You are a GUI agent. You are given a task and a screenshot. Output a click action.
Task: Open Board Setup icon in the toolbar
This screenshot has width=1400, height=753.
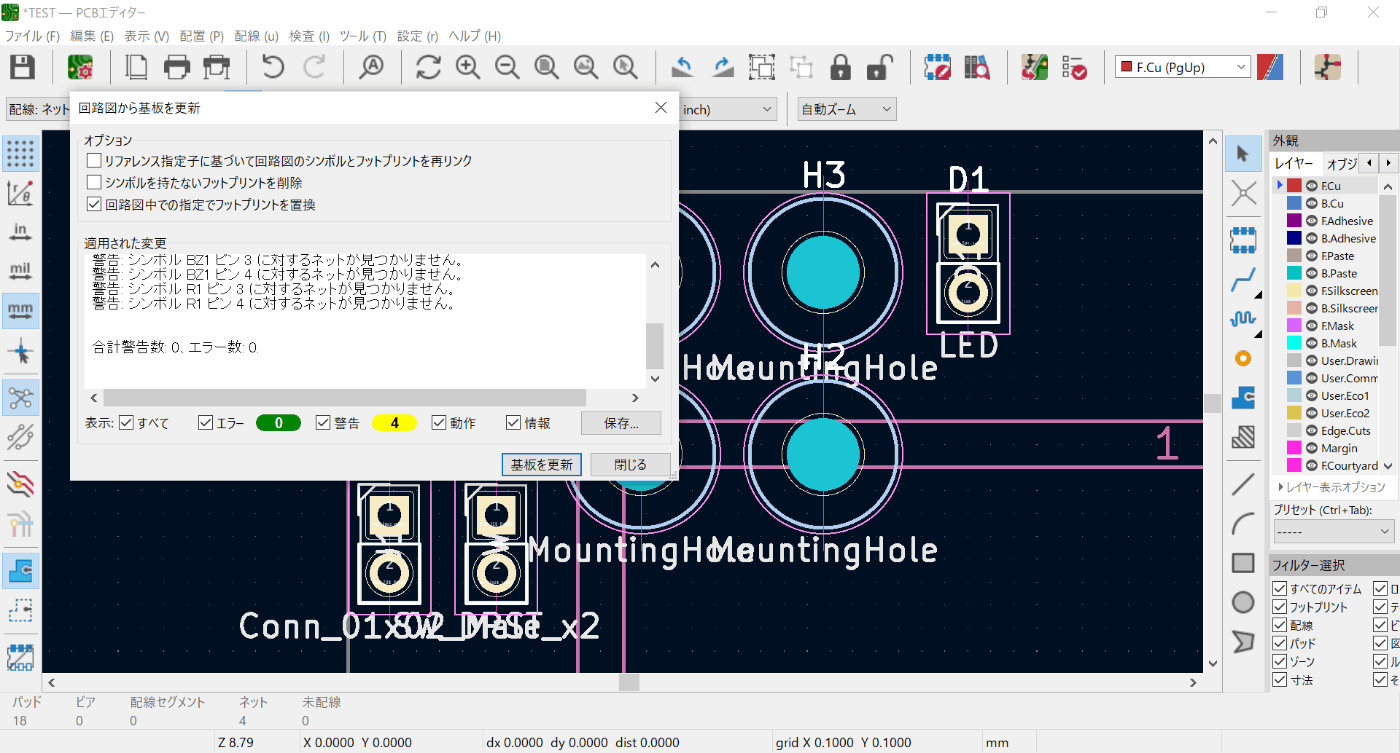click(80, 67)
